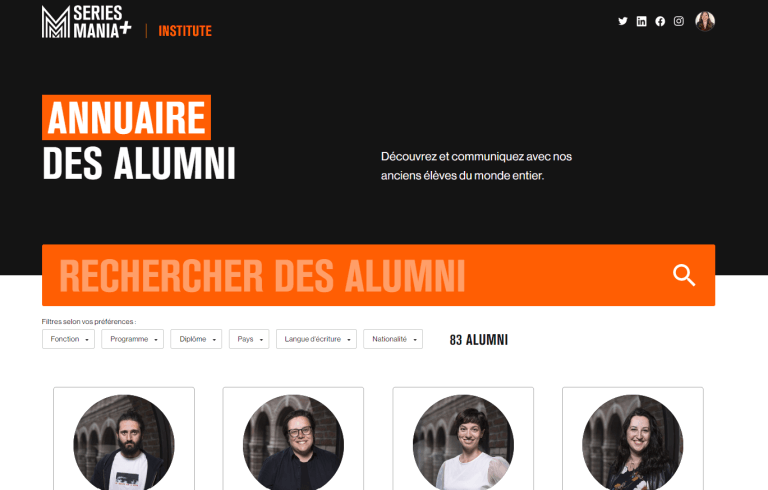Open the Instagram icon in the header
The width and height of the screenshot is (768, 490).
[x=678, y=21]
